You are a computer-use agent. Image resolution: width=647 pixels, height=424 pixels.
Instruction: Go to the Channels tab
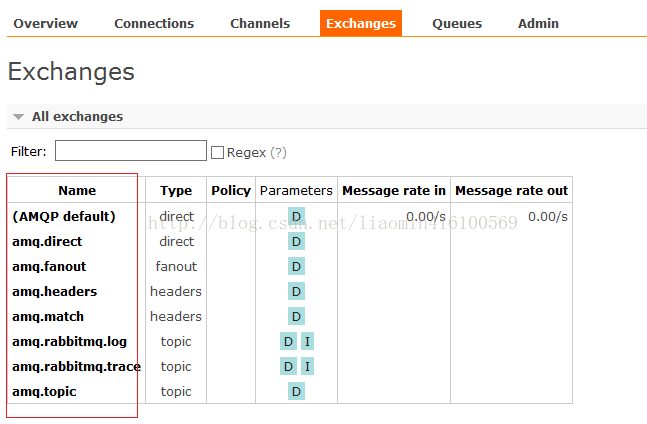260,24
